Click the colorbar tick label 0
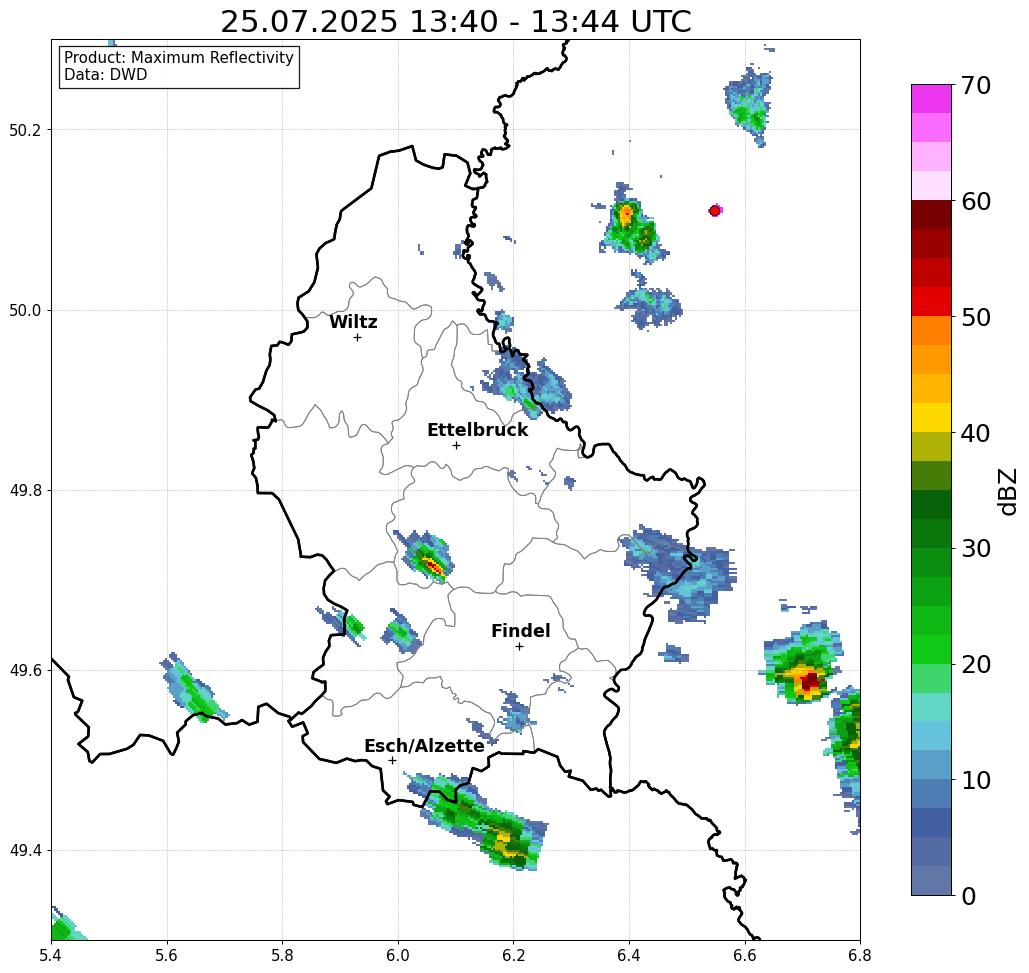The height and width of the screenshot is (973, 1029). click(968, 896)
